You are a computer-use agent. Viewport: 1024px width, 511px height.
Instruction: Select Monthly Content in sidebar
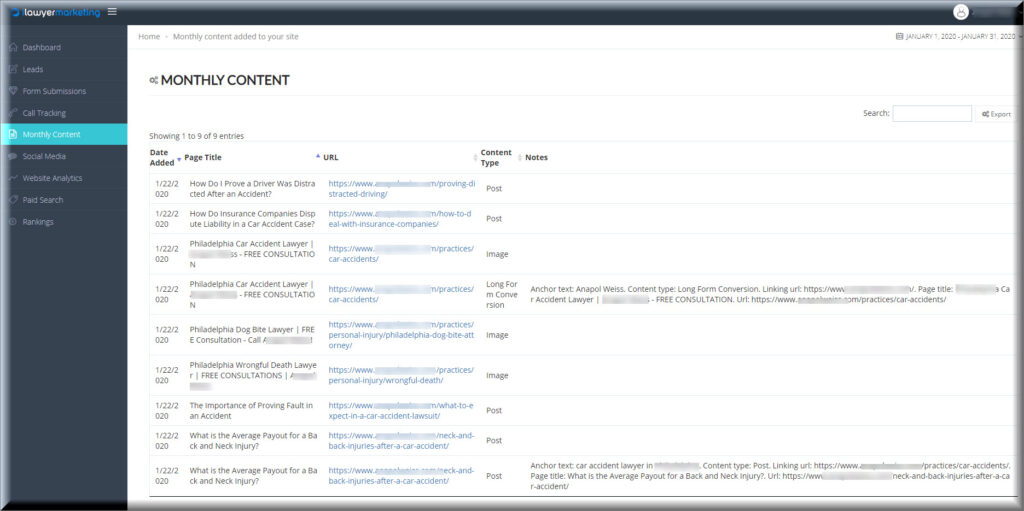pyautogui.click(x=64, y=135)
